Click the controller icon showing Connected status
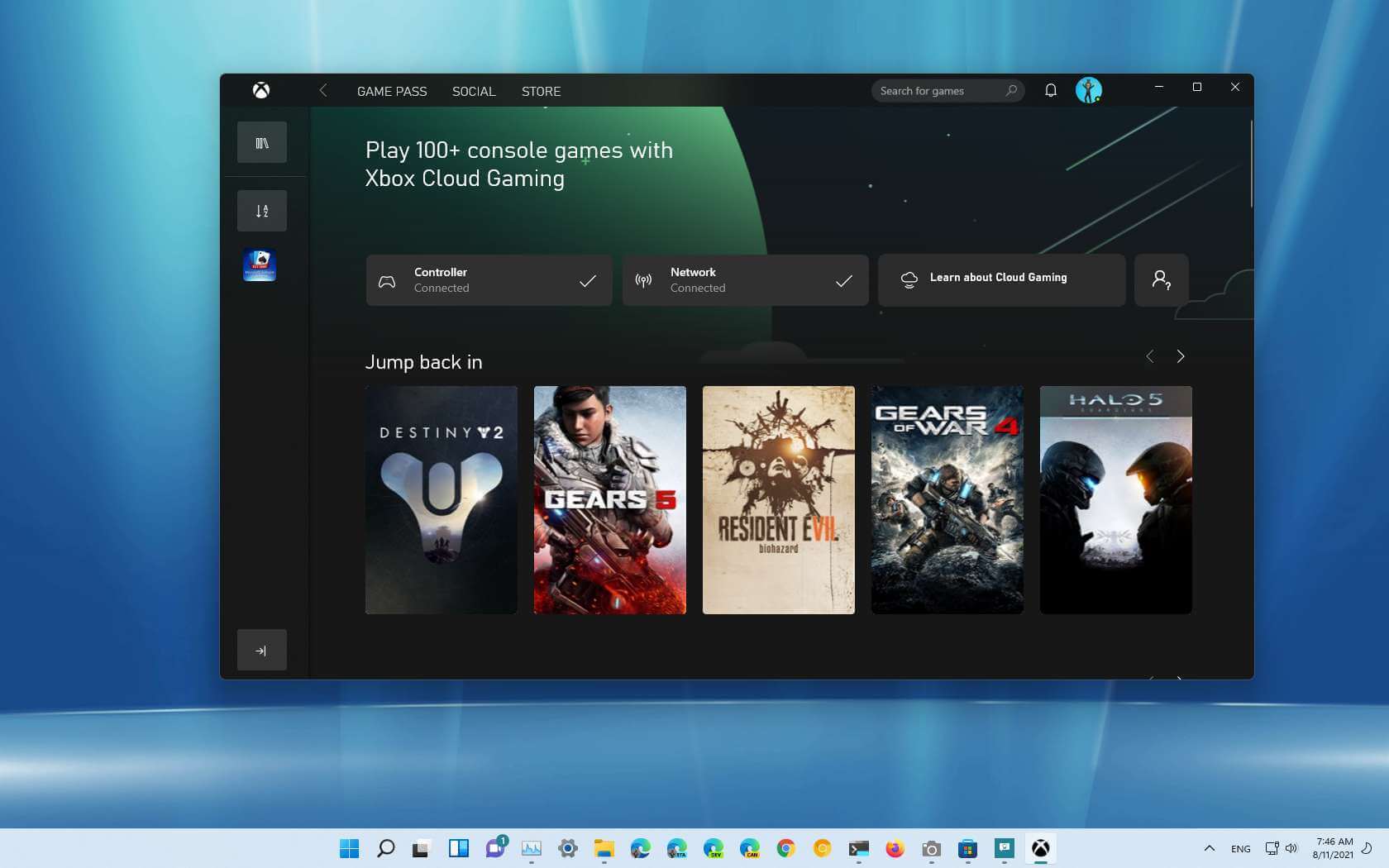The width and height of the screenshot is (1389, 868). [x=388, y=280]
